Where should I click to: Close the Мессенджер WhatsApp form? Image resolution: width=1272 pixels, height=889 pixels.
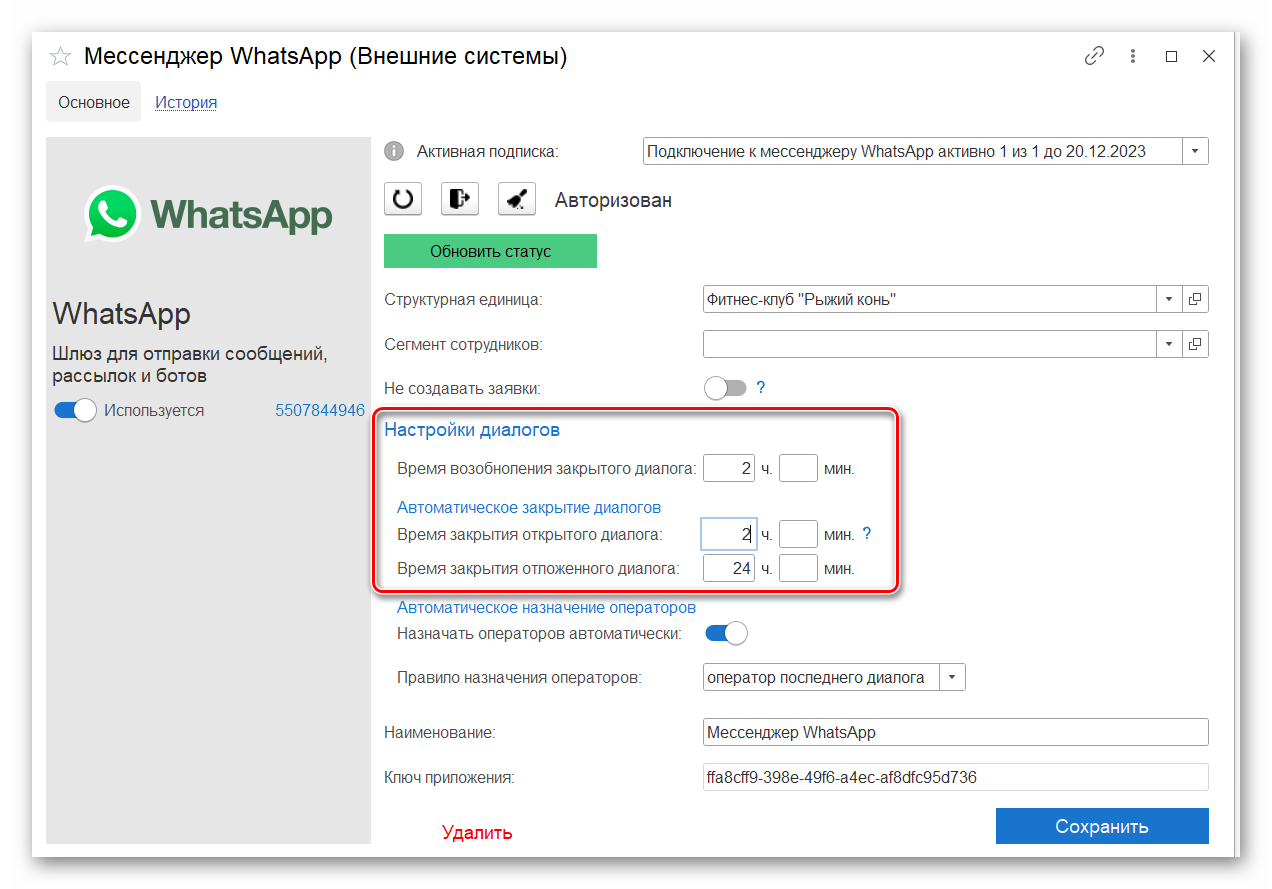(x=1209, y=56)
